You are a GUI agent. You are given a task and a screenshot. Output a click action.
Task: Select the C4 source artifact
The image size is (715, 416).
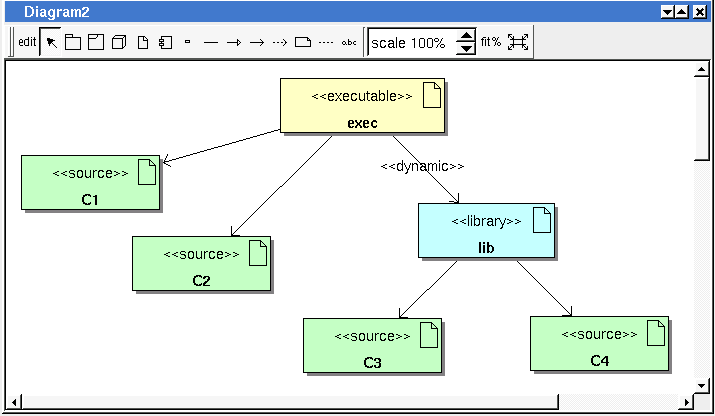600,343
